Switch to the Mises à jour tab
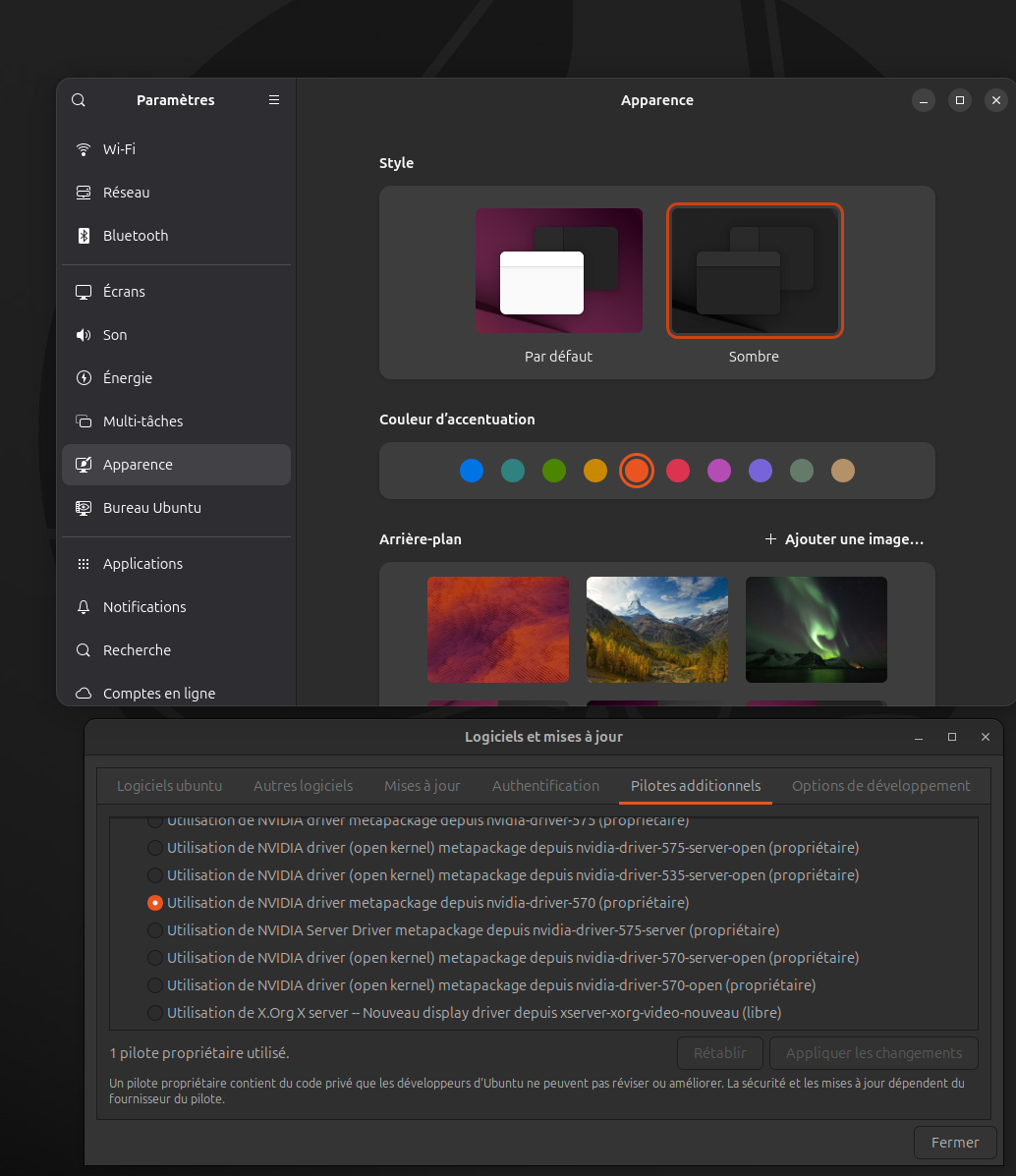This screenshot has height=1176, width=1016. (x=422, y=786)
